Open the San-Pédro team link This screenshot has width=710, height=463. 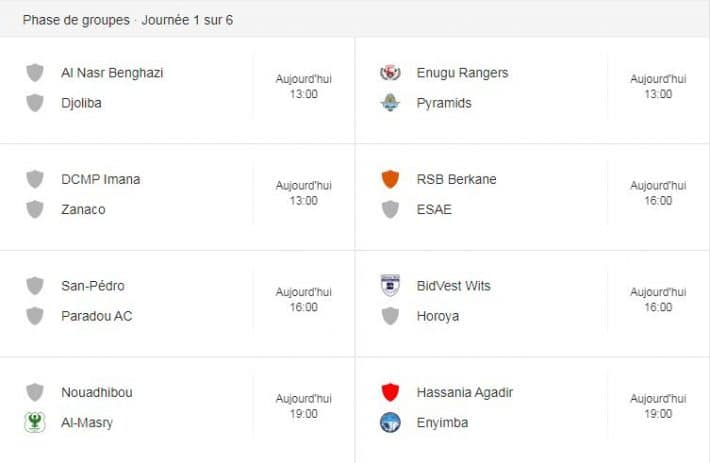[x=93, y=286]
